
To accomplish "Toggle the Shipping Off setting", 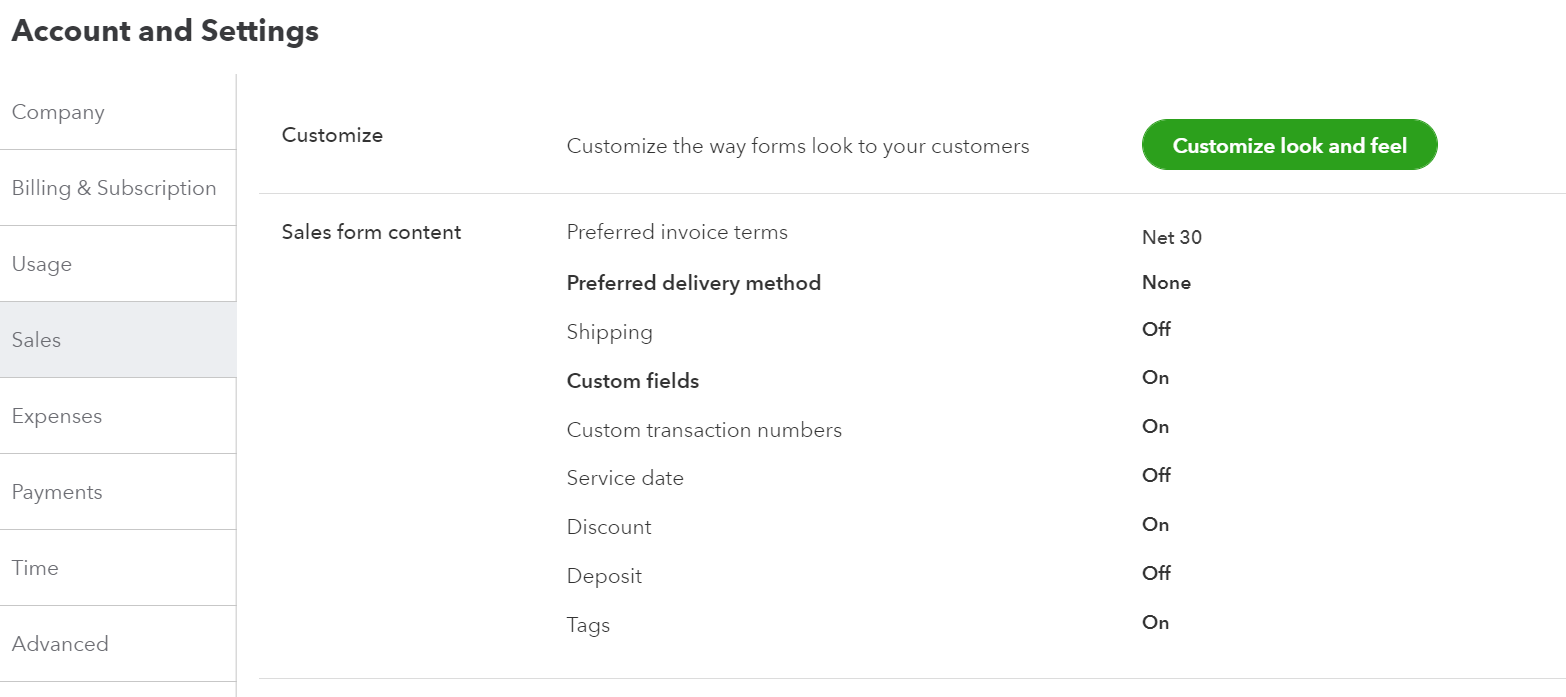I will [x=1156, y=329].
